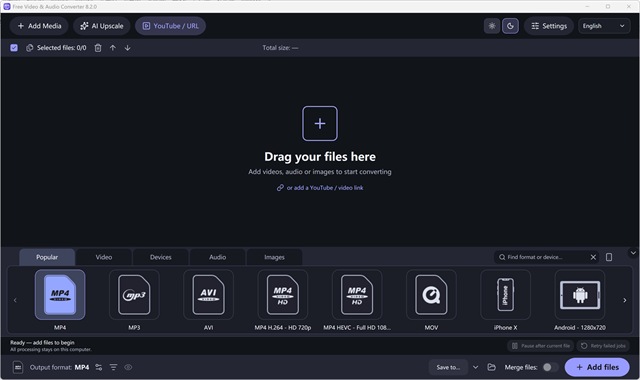Select MP4 HEVC - Full HD preset
This screenshot has width=640, height=380.
pos(357,295)
